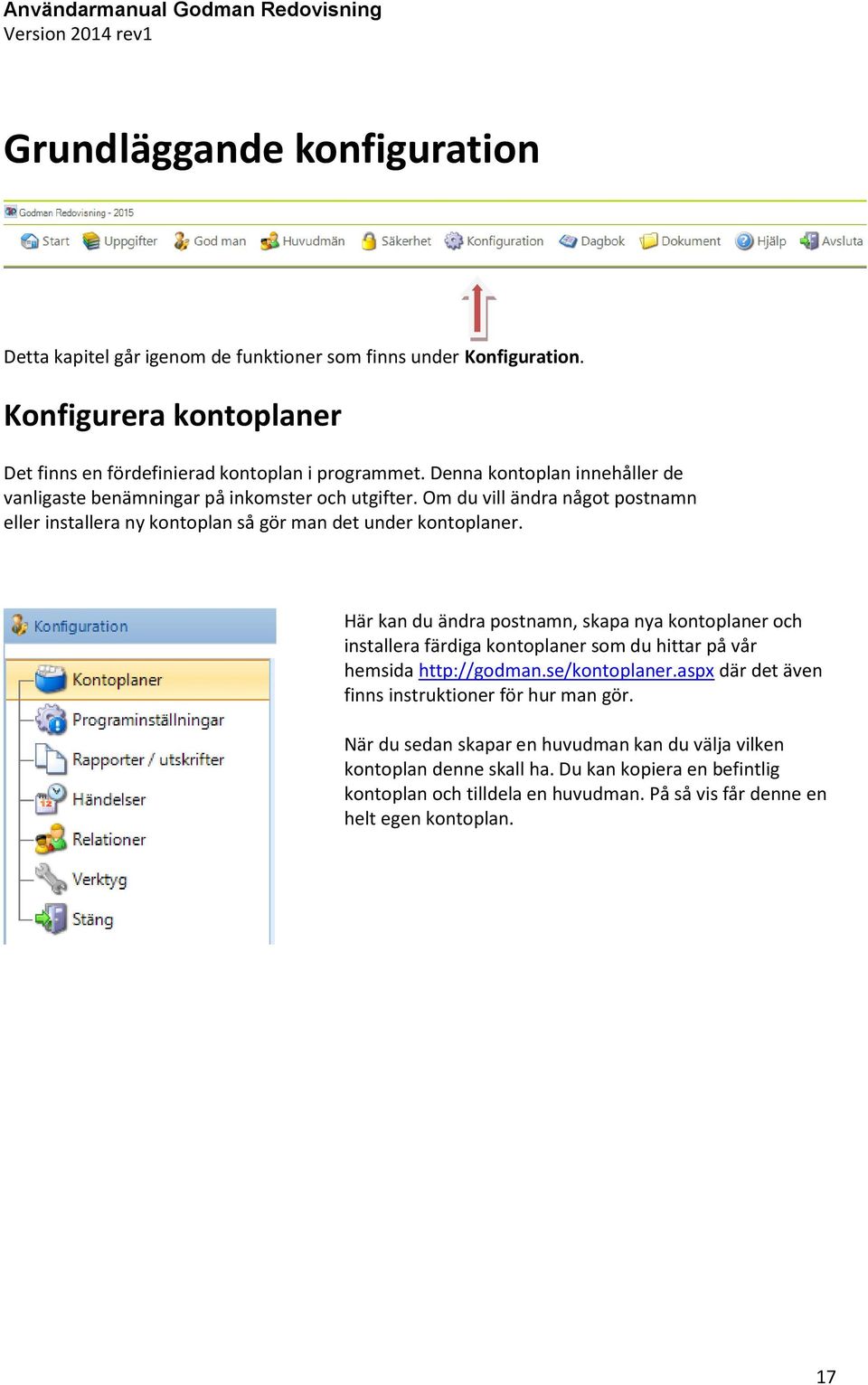This screenshot has height=1385, width=868.
Task: Click the Rapporter / utskrifter pages icon
Action: tap(51, 759)
